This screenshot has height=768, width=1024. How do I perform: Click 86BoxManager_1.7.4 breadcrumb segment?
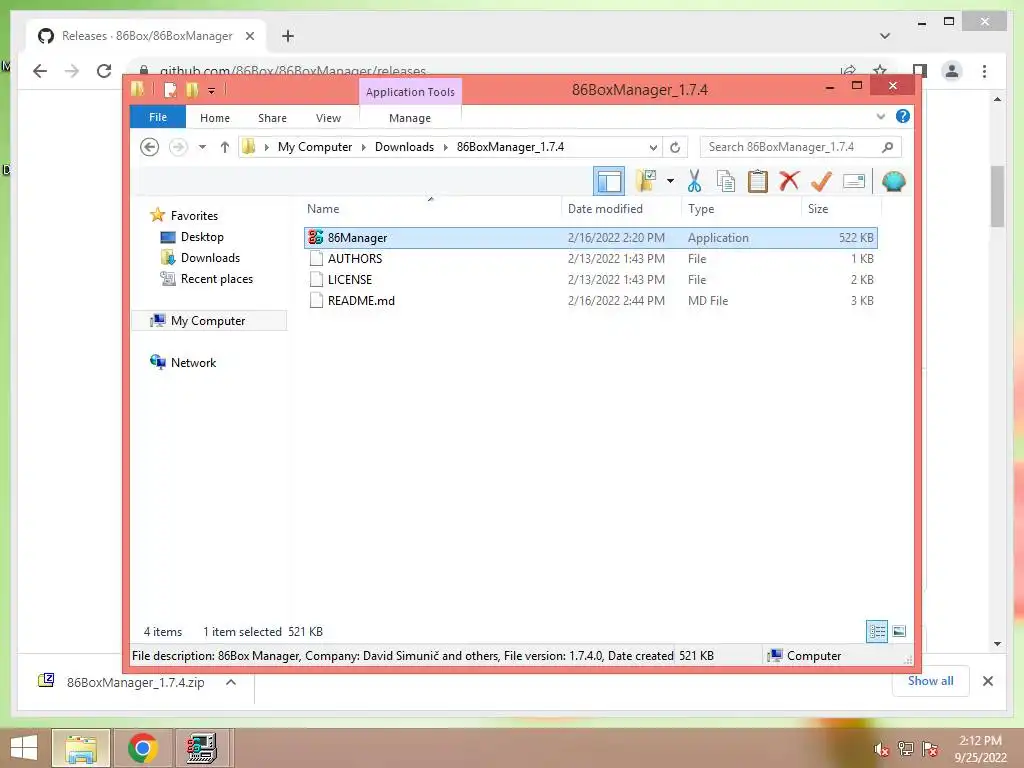tap(510, 147)
